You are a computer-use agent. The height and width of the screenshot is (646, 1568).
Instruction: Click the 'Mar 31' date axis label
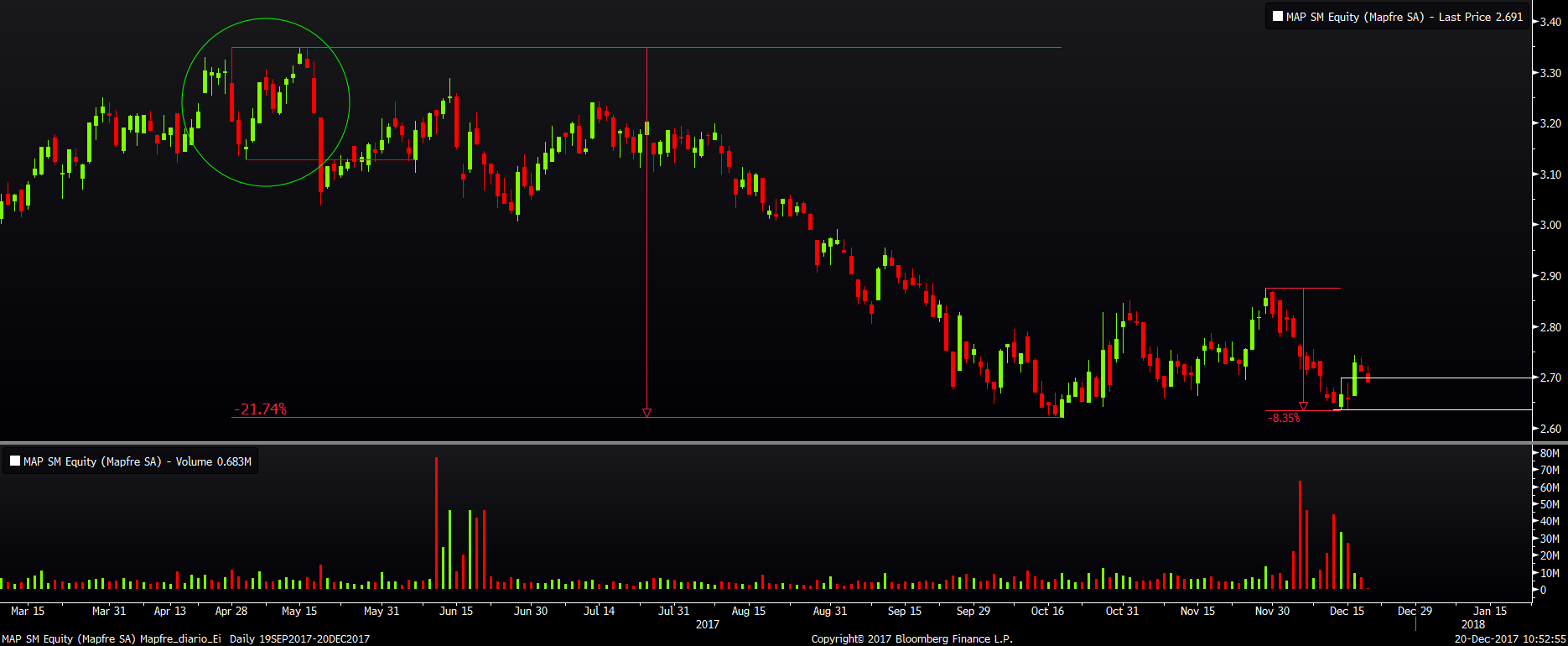[x=109, y=611]
